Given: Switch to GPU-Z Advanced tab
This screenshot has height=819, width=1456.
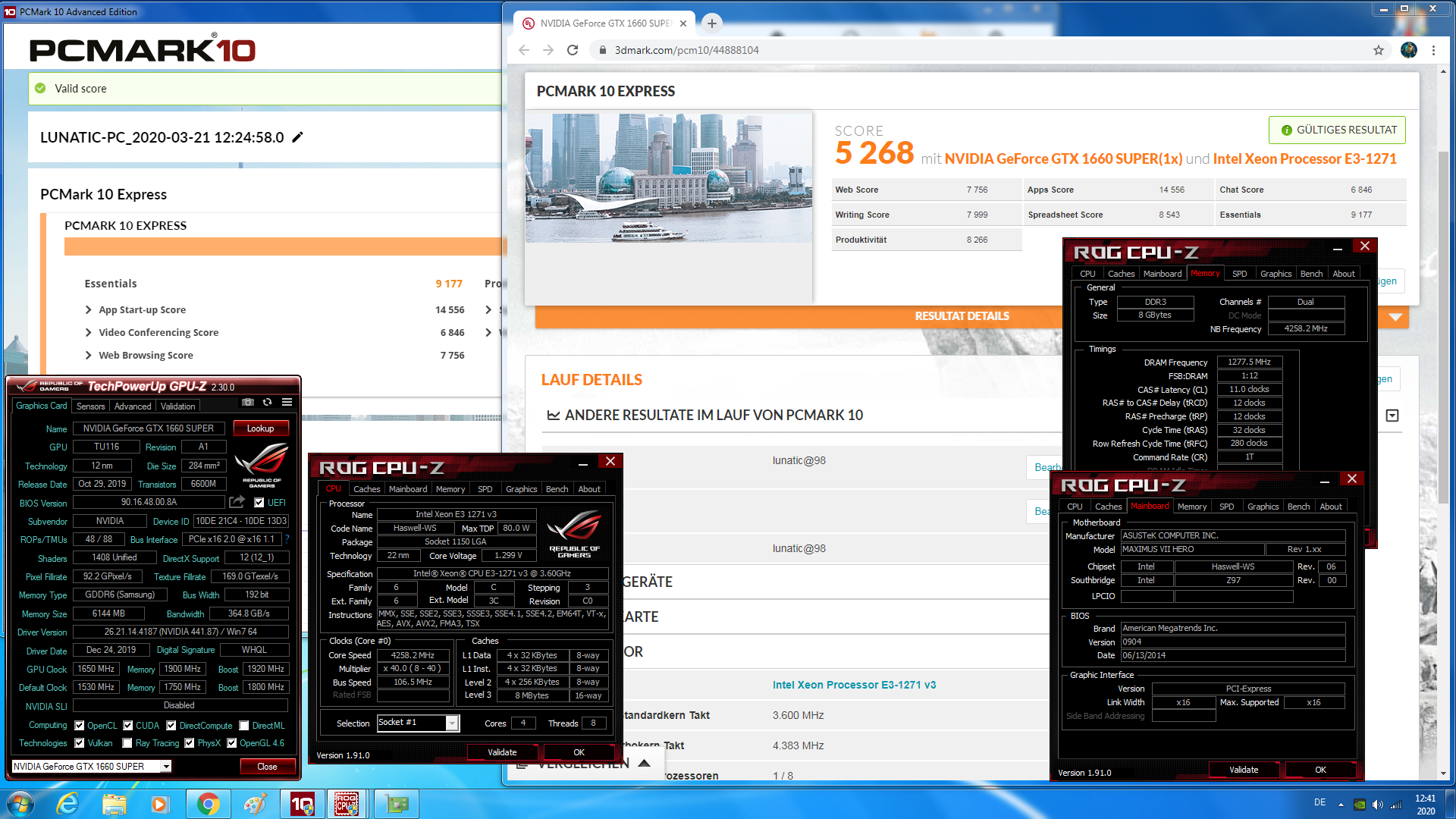Looking at the screenshot, I should [133, 406].
